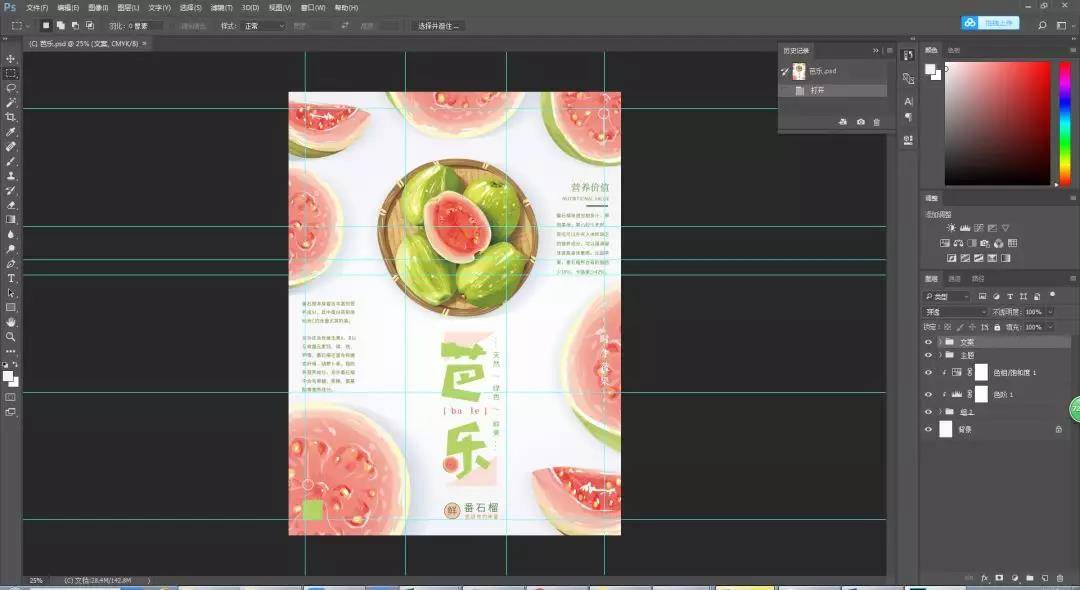Open the 样式 style dropdown in options bar
This screenshot has width=1080, height=590.
(x=263, y=25)
